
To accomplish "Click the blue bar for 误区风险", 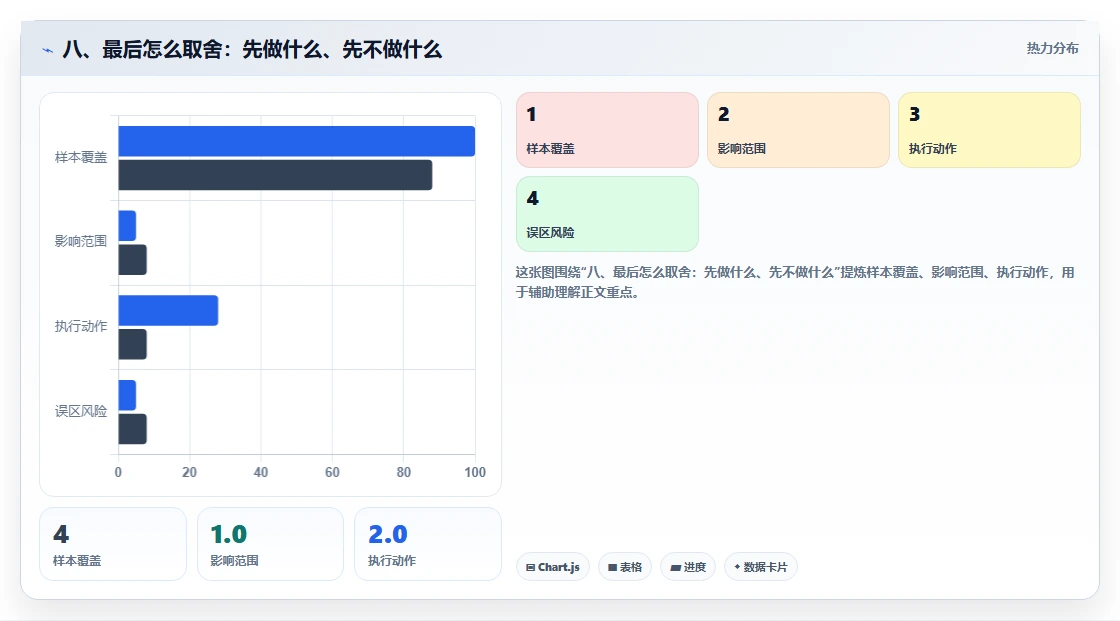I will [x=127, y=395].
